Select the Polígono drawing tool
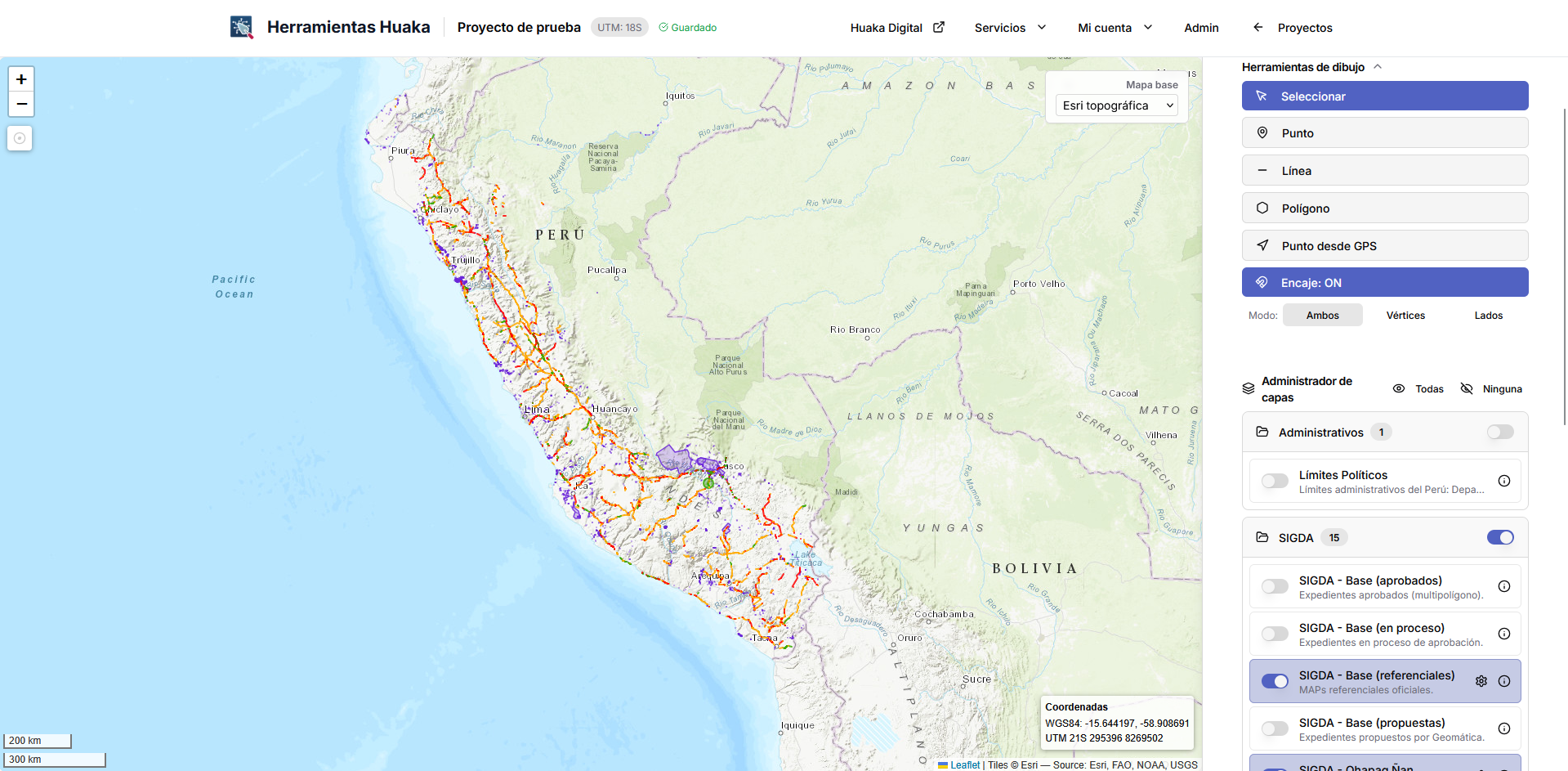This screenshot has height=771, width=1568. coord(1384,208)
